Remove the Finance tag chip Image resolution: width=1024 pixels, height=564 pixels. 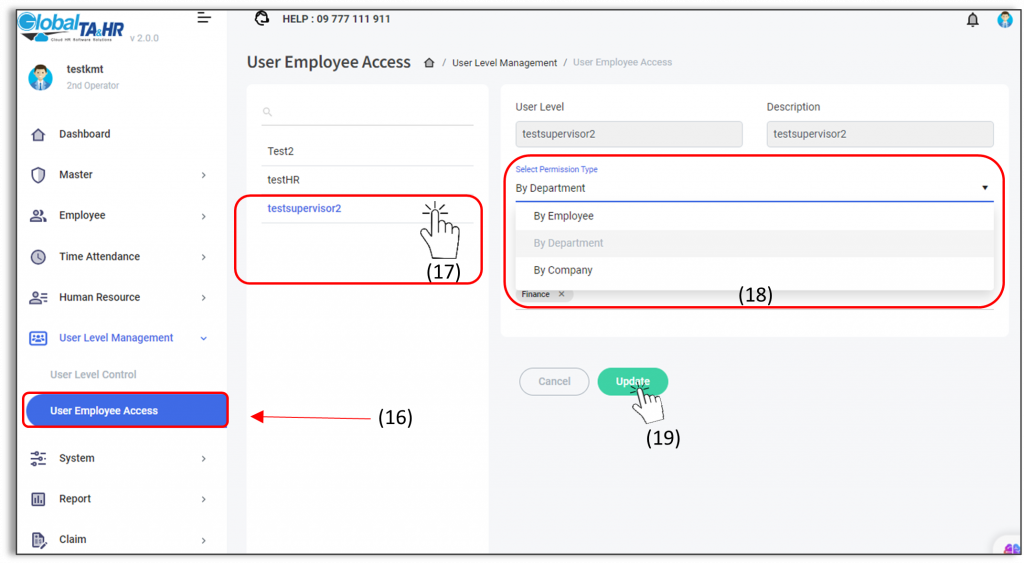pos(561,294)
